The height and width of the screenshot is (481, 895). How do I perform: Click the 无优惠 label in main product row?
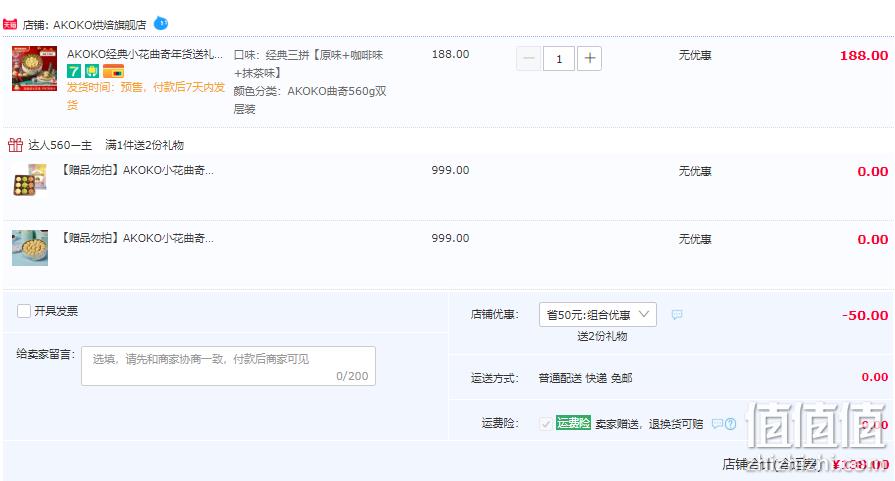point(695,55)
